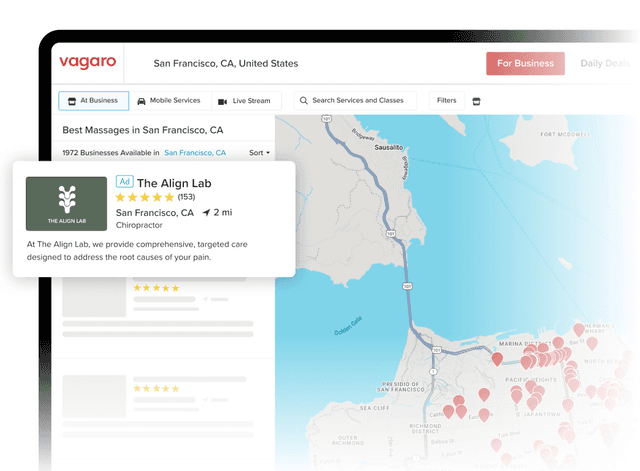Screen dimensions: 640x471
Task: Click the (153) review count
Action: (x=187, y=197)
